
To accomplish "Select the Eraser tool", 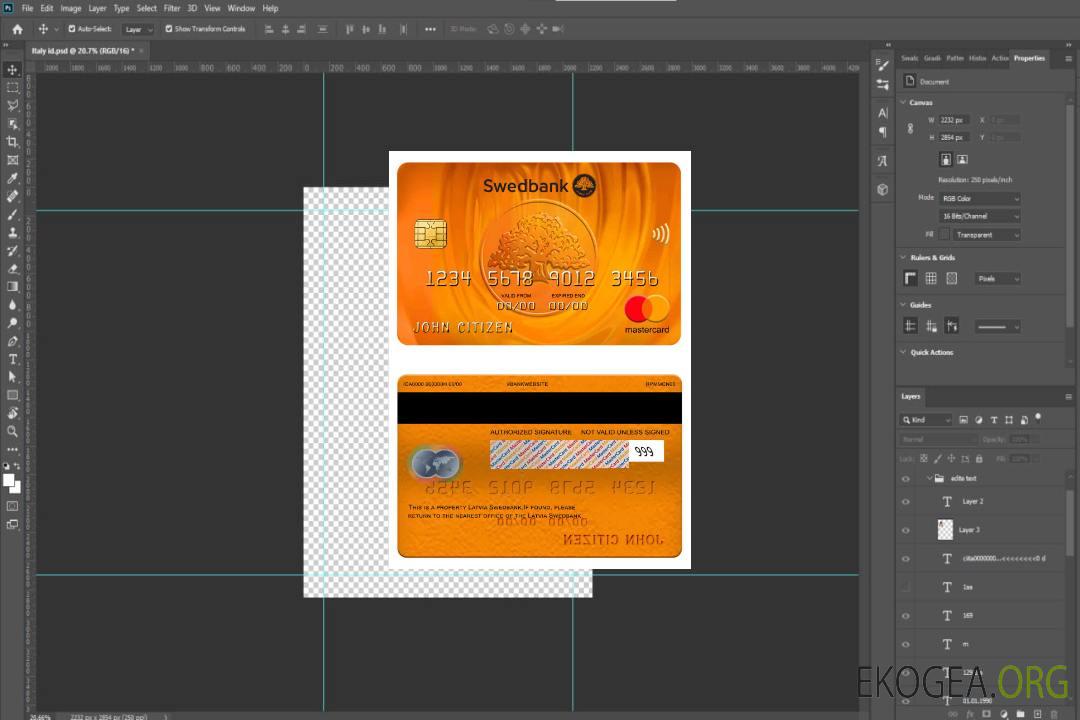I will [12, 269].
